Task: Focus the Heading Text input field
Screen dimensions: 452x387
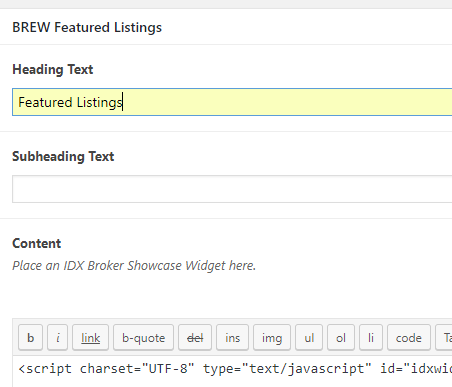Action: point(232,102)
